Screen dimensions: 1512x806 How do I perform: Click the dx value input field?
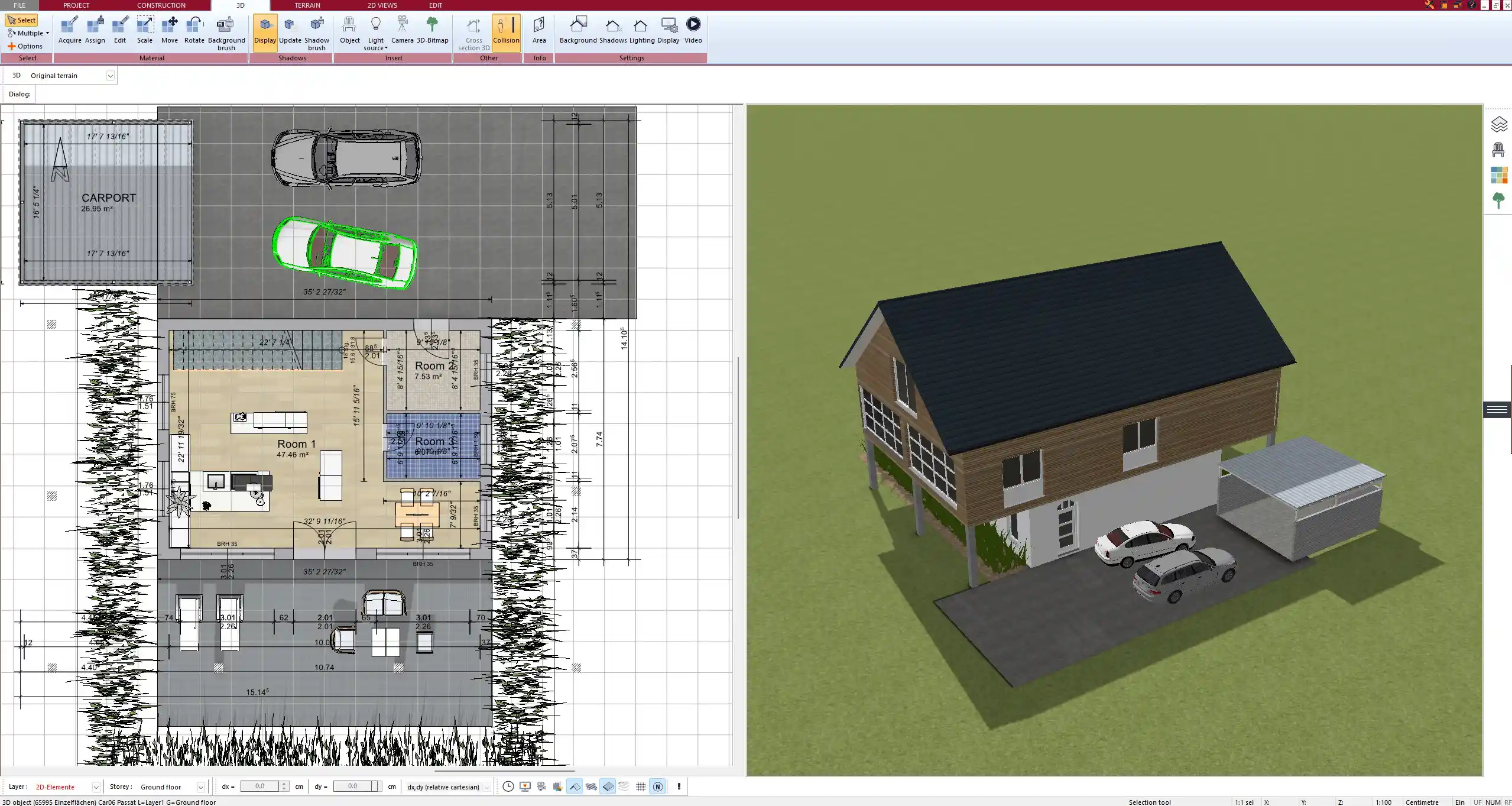pyautogui.click(x=259, y=786)
